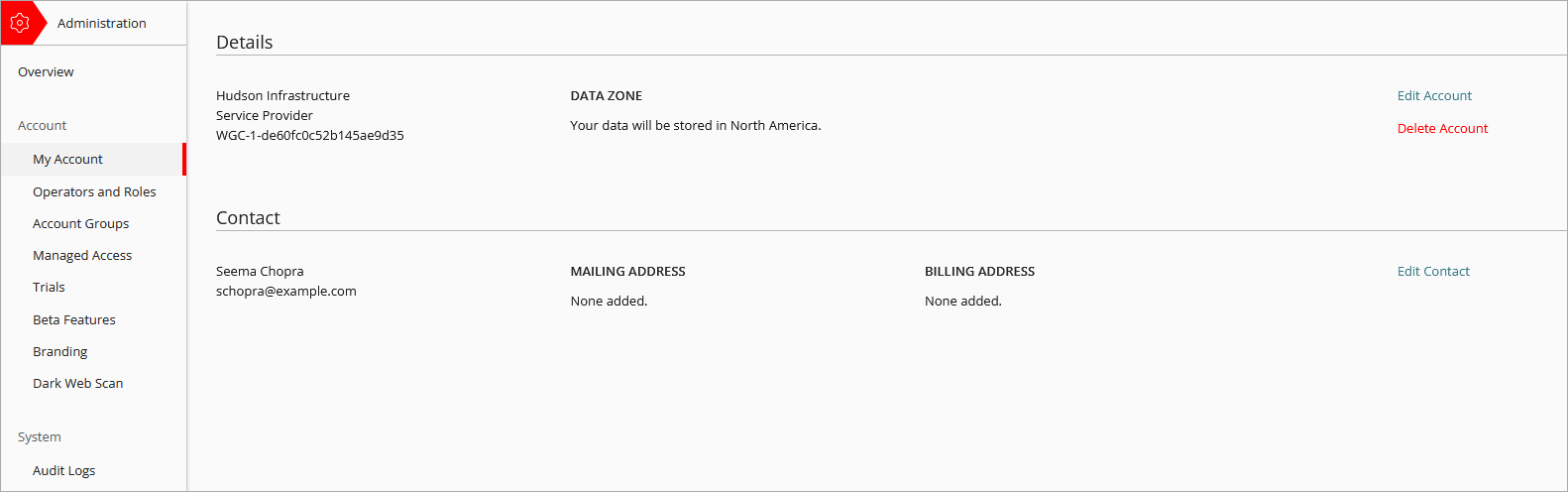Open Managed Access settings
Screen dimensions: 1568x492
pos(82,256)
